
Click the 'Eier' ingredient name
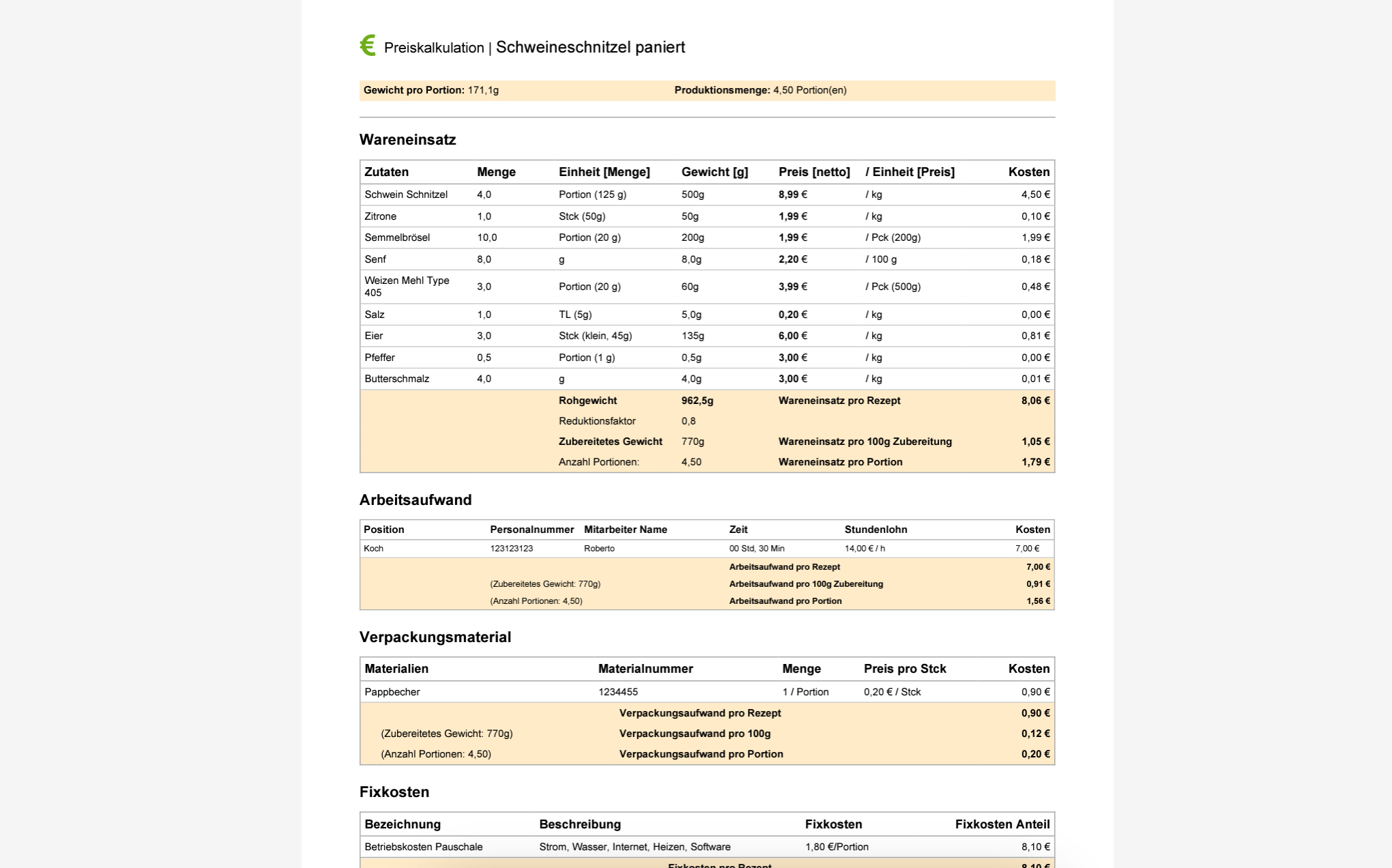coord(373,336)
